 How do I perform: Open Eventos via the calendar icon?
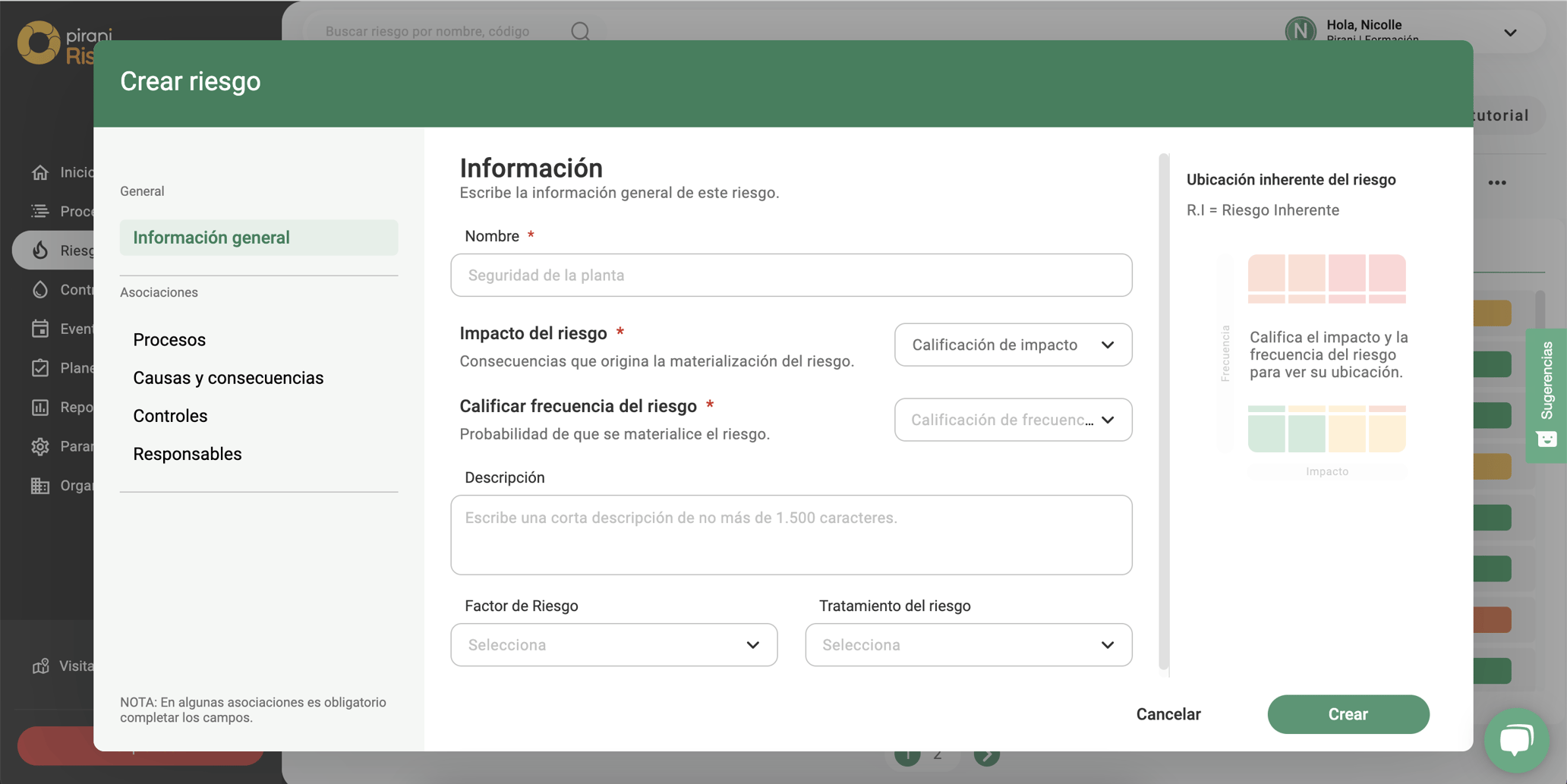[x=41, y=329]
